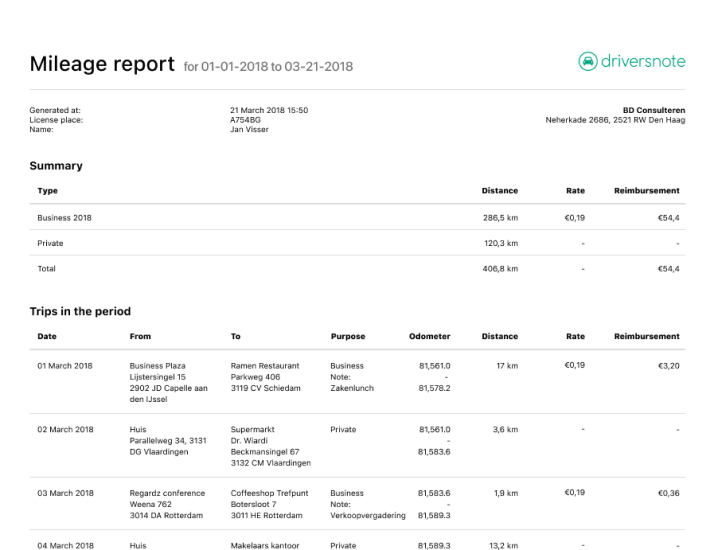The height and width of the screenshot is (550, 714).
Task: Select license plate value 'A754BG'
Action: coord(245,120)
